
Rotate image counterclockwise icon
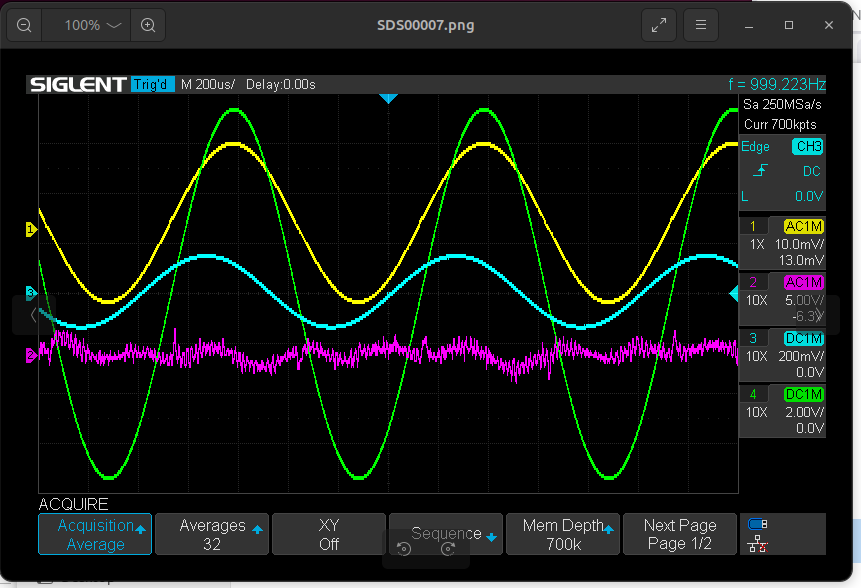404,548
